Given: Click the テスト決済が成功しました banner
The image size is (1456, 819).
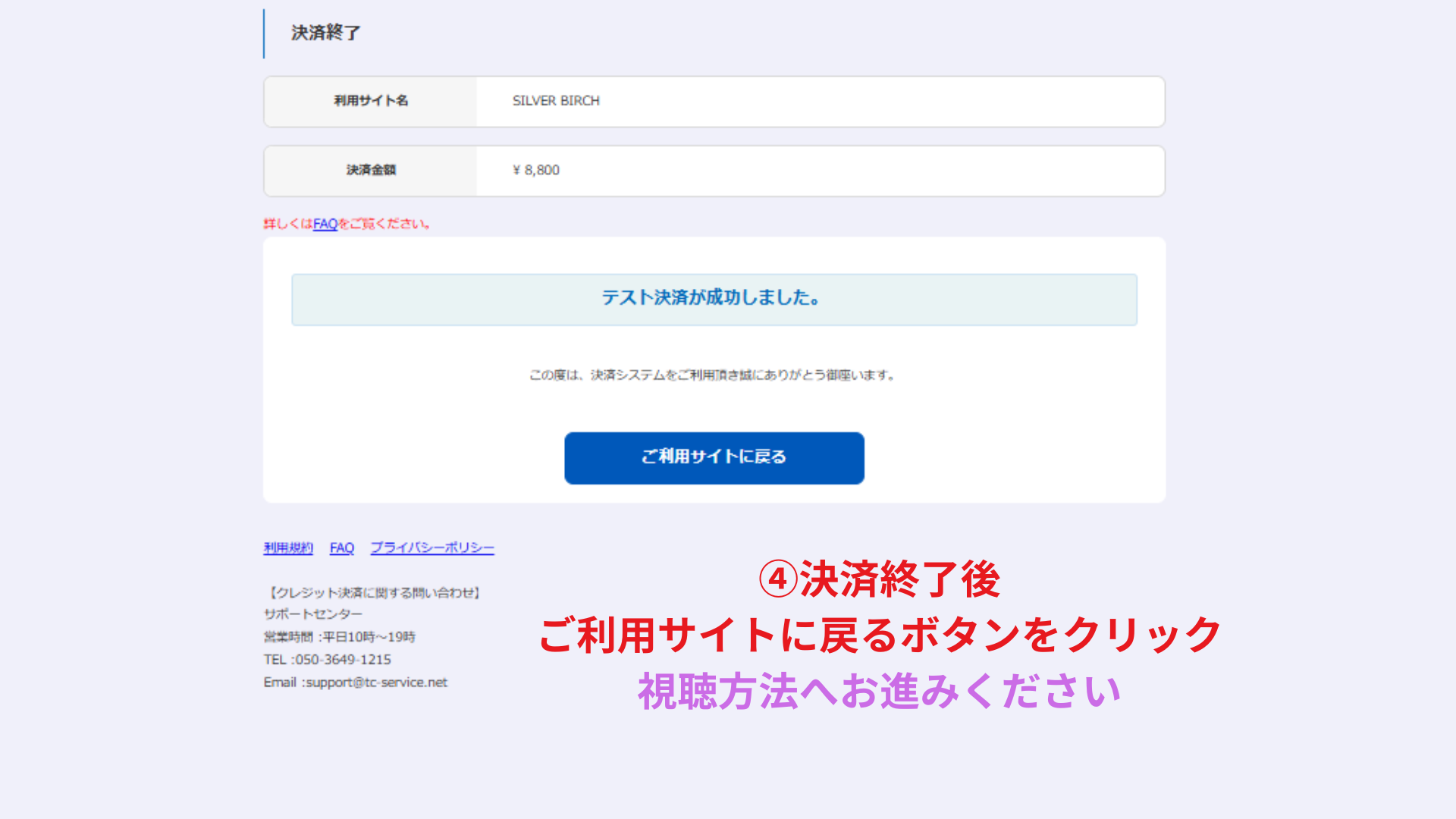Looking at the screenshot, I should point(714,299).
